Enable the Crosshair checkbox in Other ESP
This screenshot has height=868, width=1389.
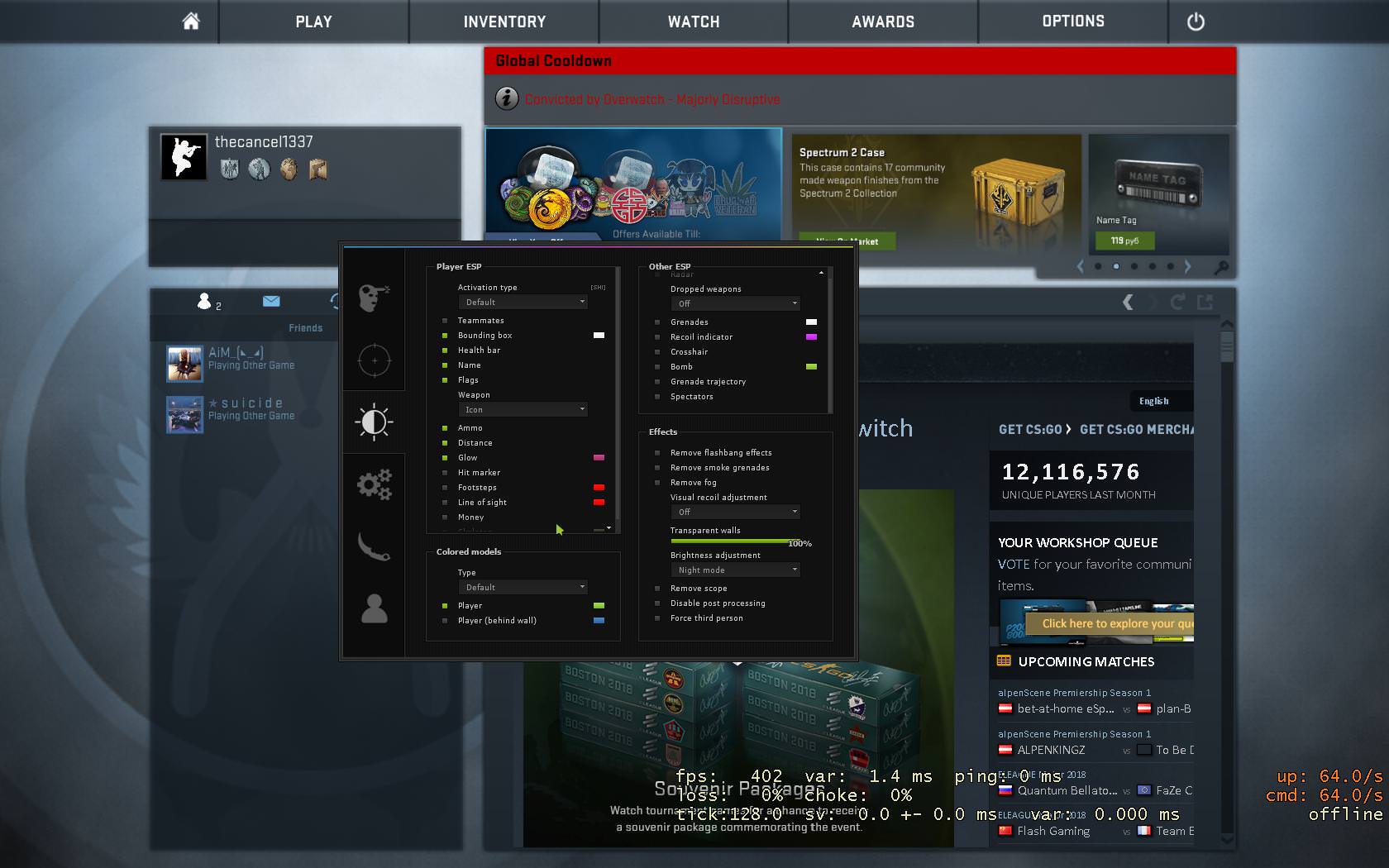coord(657,352)
